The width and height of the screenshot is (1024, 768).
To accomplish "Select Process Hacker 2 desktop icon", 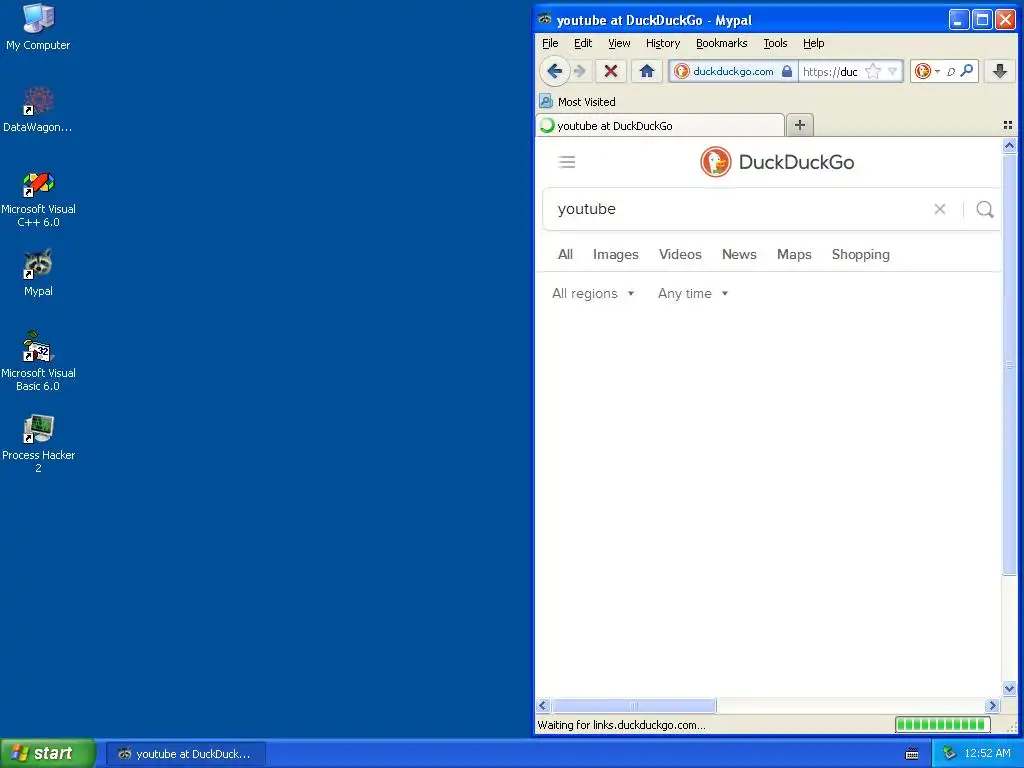I will pos(38,444).
